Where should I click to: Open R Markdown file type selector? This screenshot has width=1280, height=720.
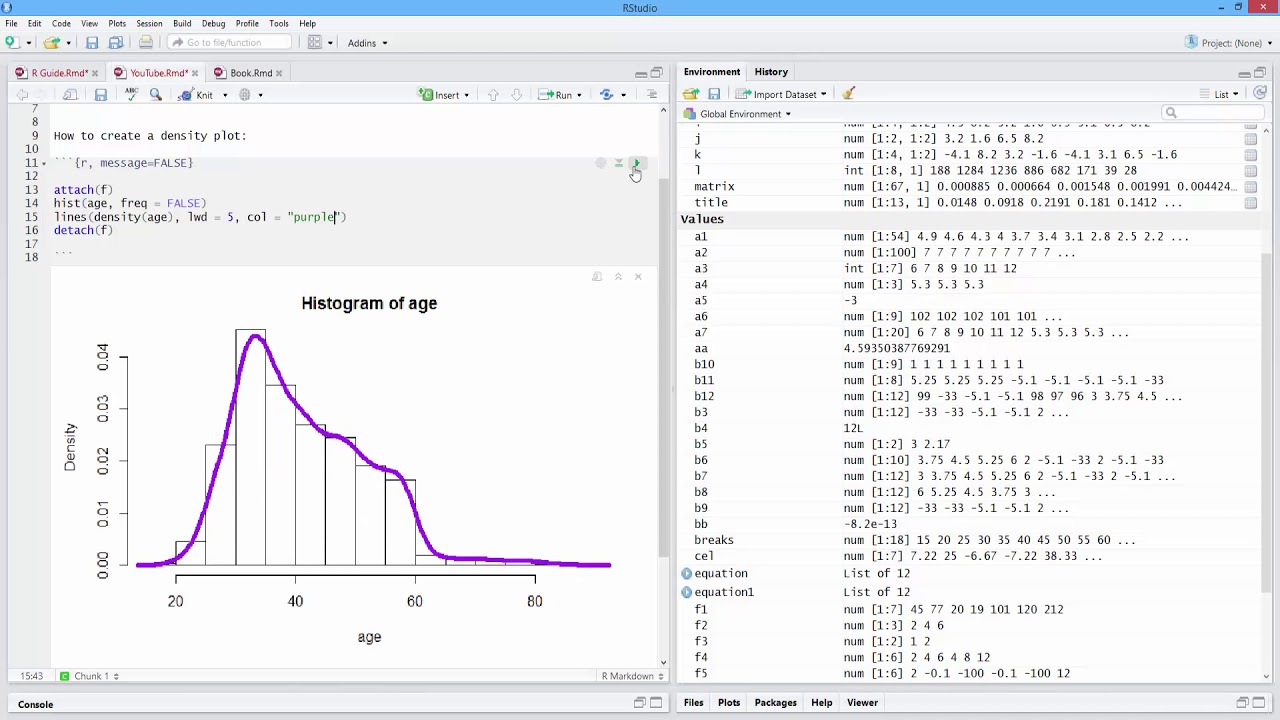pos(632,676)
